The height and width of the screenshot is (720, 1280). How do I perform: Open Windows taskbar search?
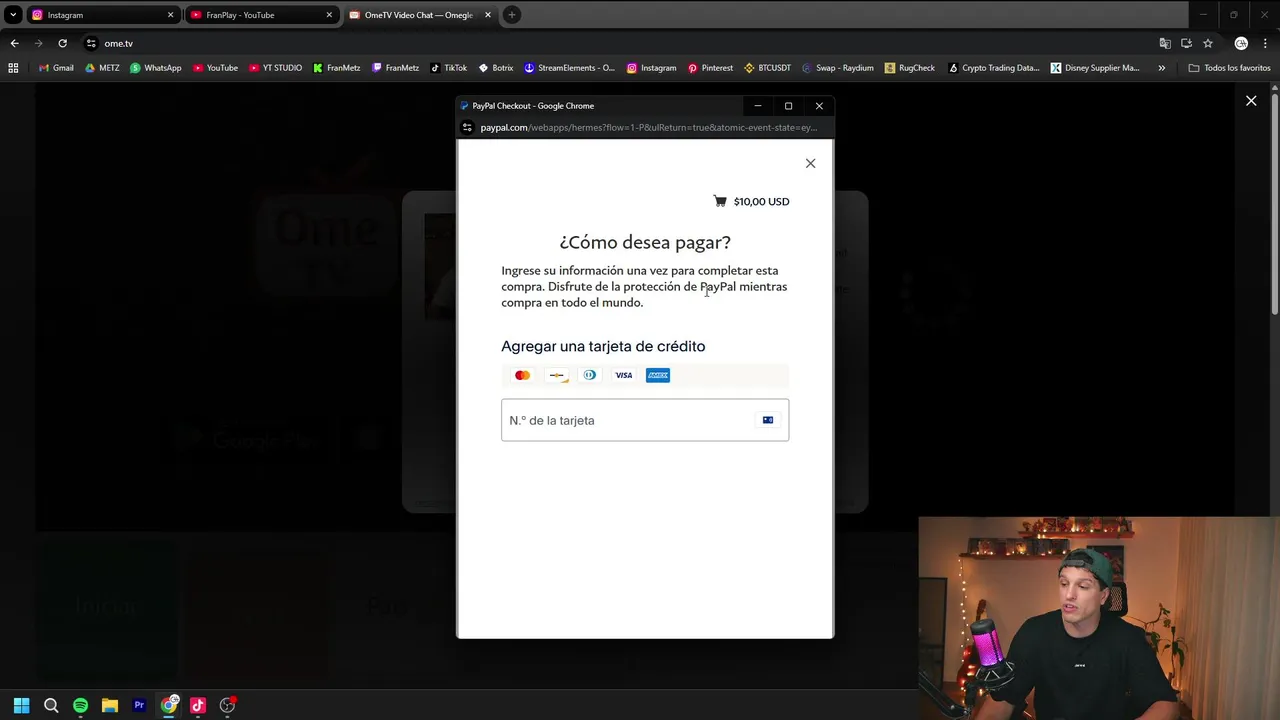click(x=51, y=705)
